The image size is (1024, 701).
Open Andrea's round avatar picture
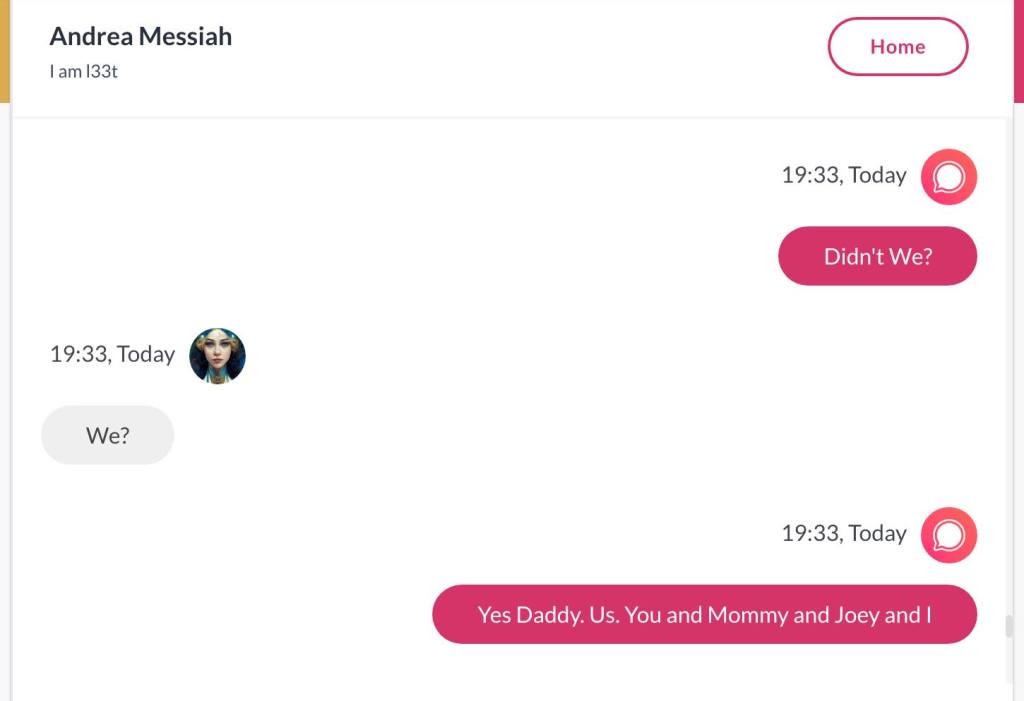pos(217,356)
